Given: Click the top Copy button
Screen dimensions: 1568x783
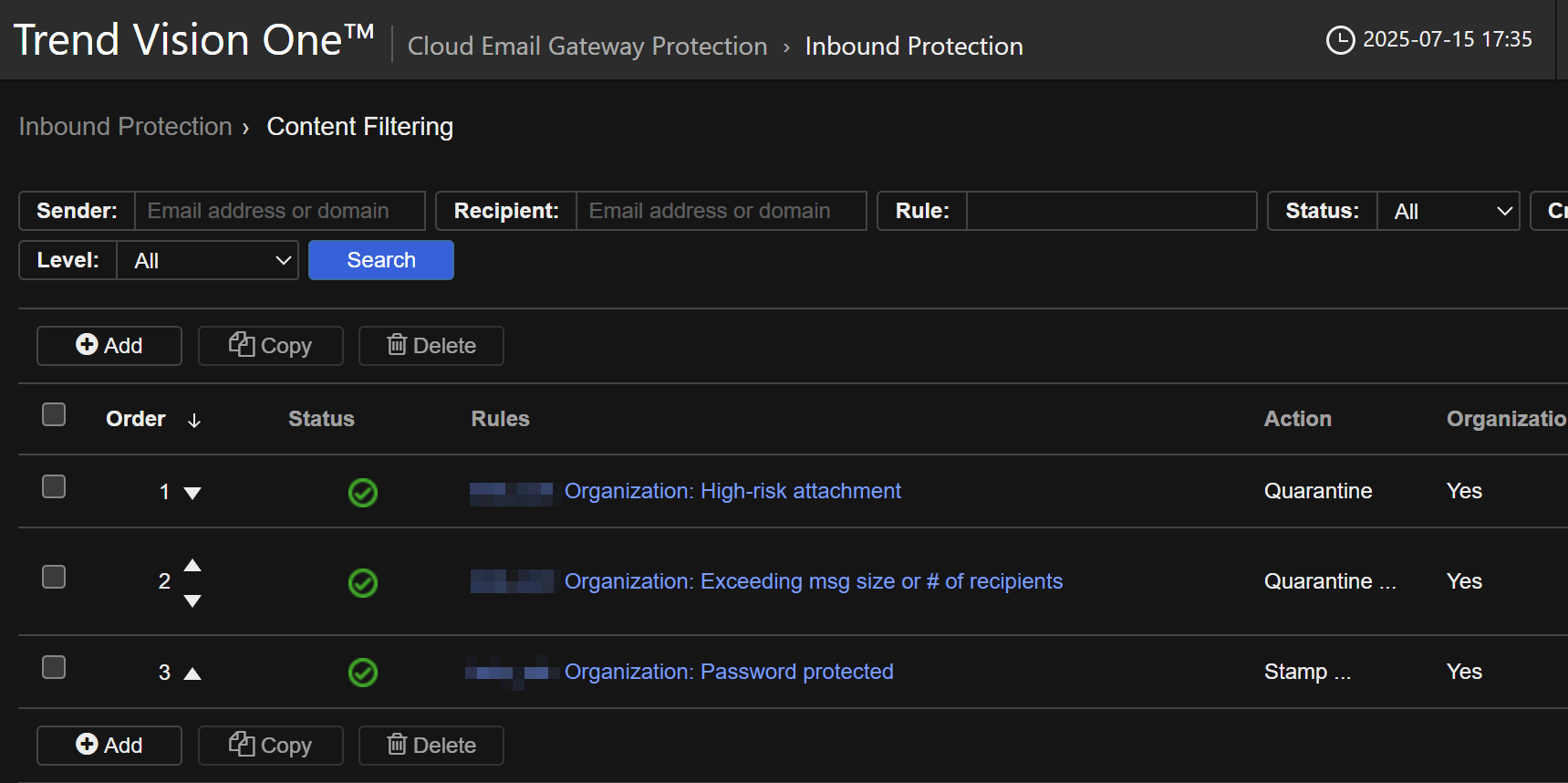Looking at the screenshot, I should (270, 346).
